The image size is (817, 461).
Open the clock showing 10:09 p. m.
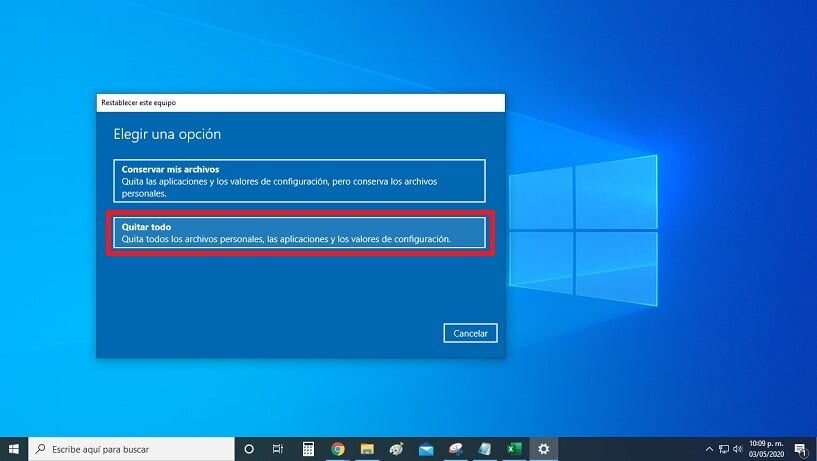pos(766,449)
